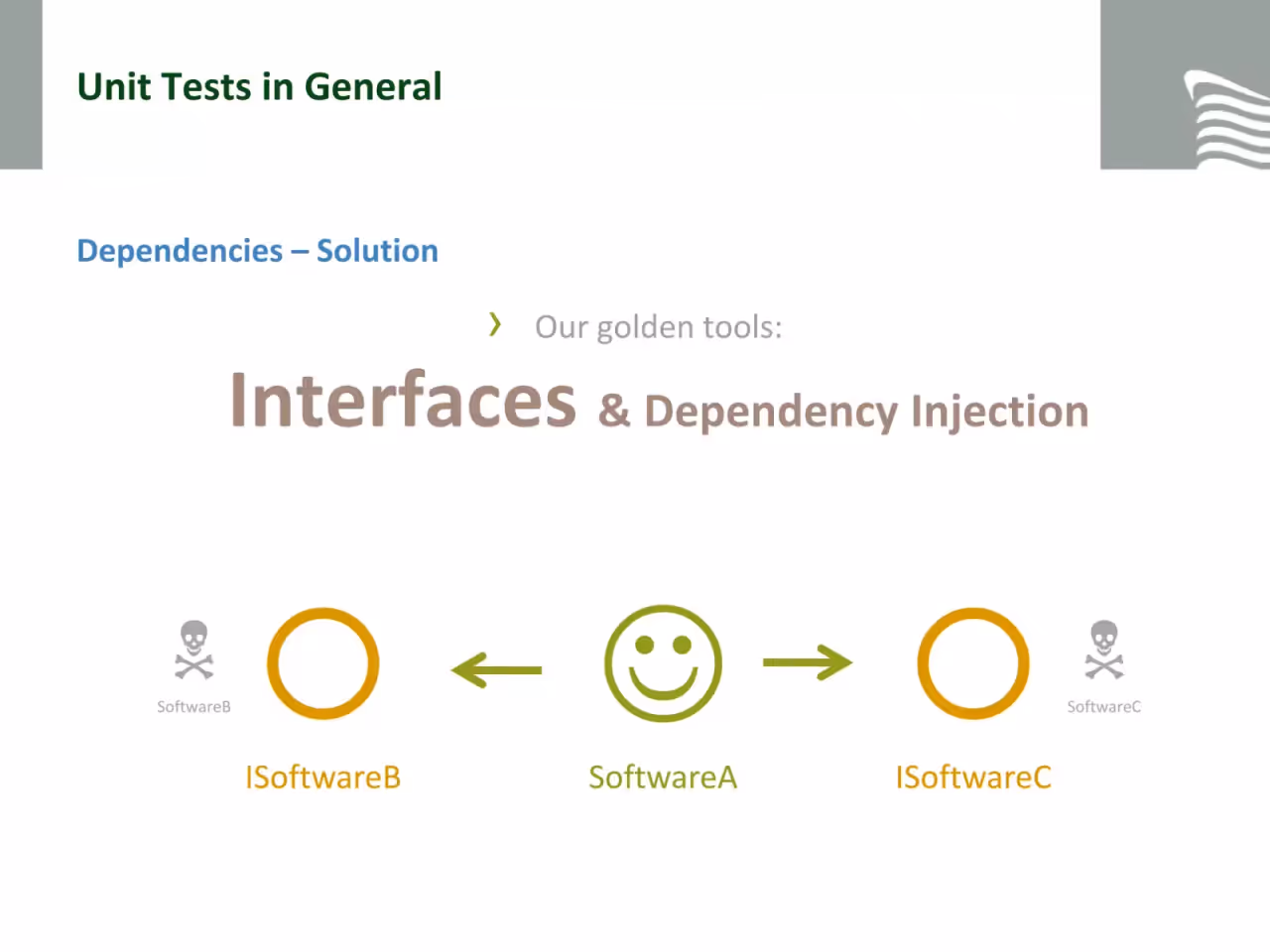Click the 'ISoftwareB' orange label
The width and height of the screenshot is (1270, 952).
tap(323, 777)
